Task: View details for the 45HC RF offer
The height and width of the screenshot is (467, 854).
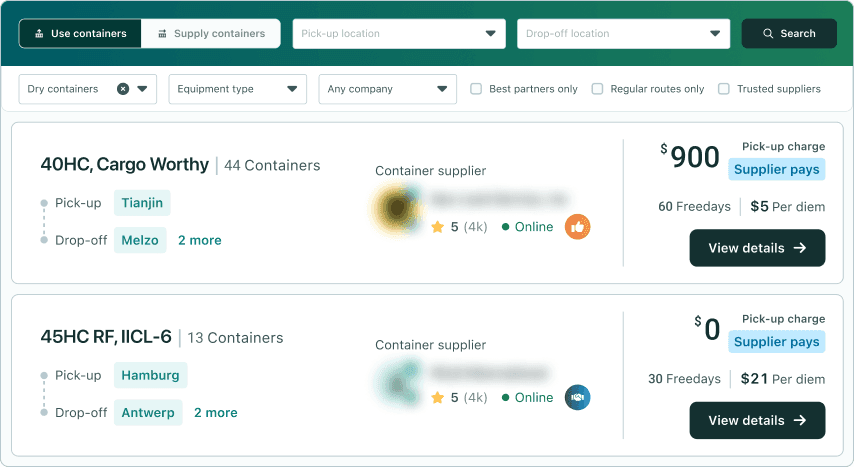Action: tap(757, 420)
